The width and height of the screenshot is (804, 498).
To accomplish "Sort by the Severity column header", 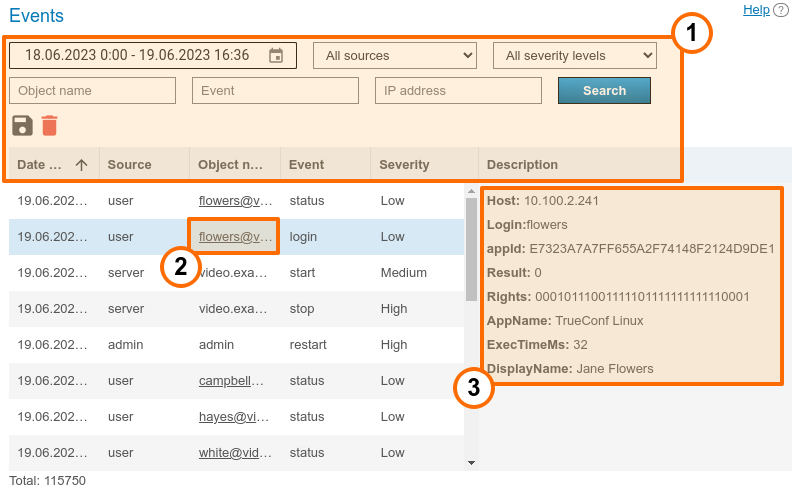I will (x=404, y=165).
